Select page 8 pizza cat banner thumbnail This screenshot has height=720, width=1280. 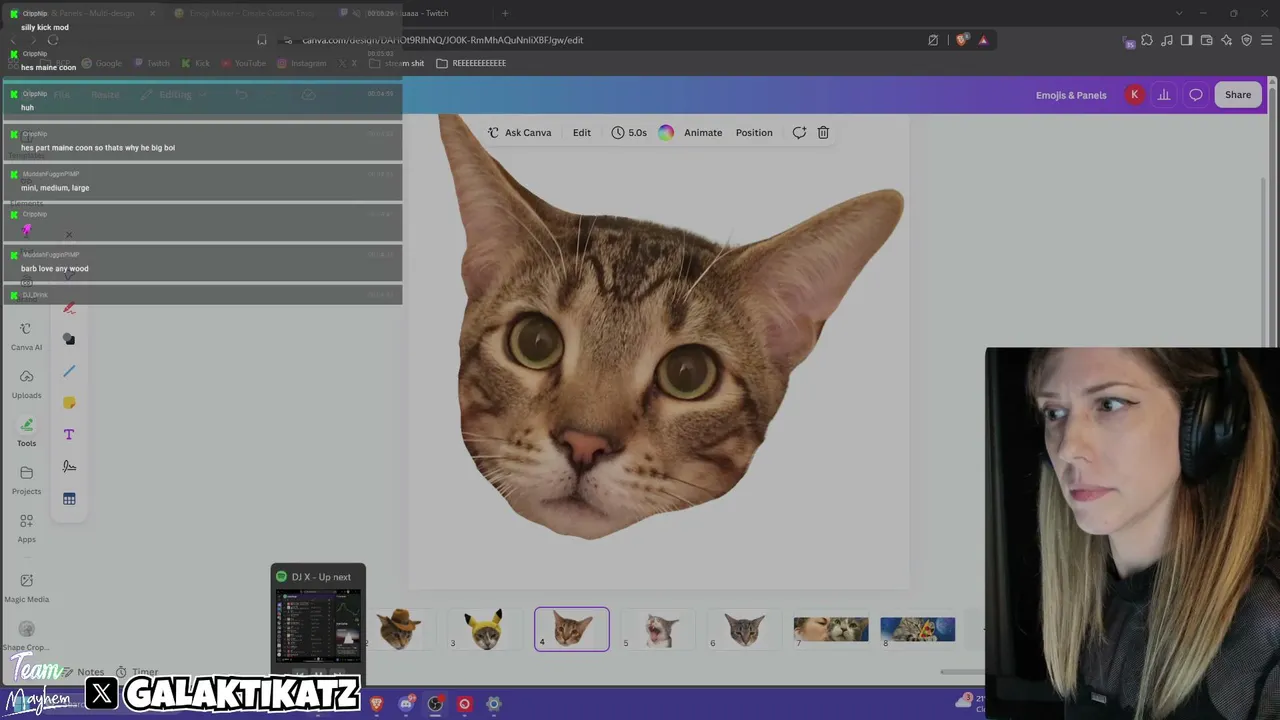tap(918, 629)
